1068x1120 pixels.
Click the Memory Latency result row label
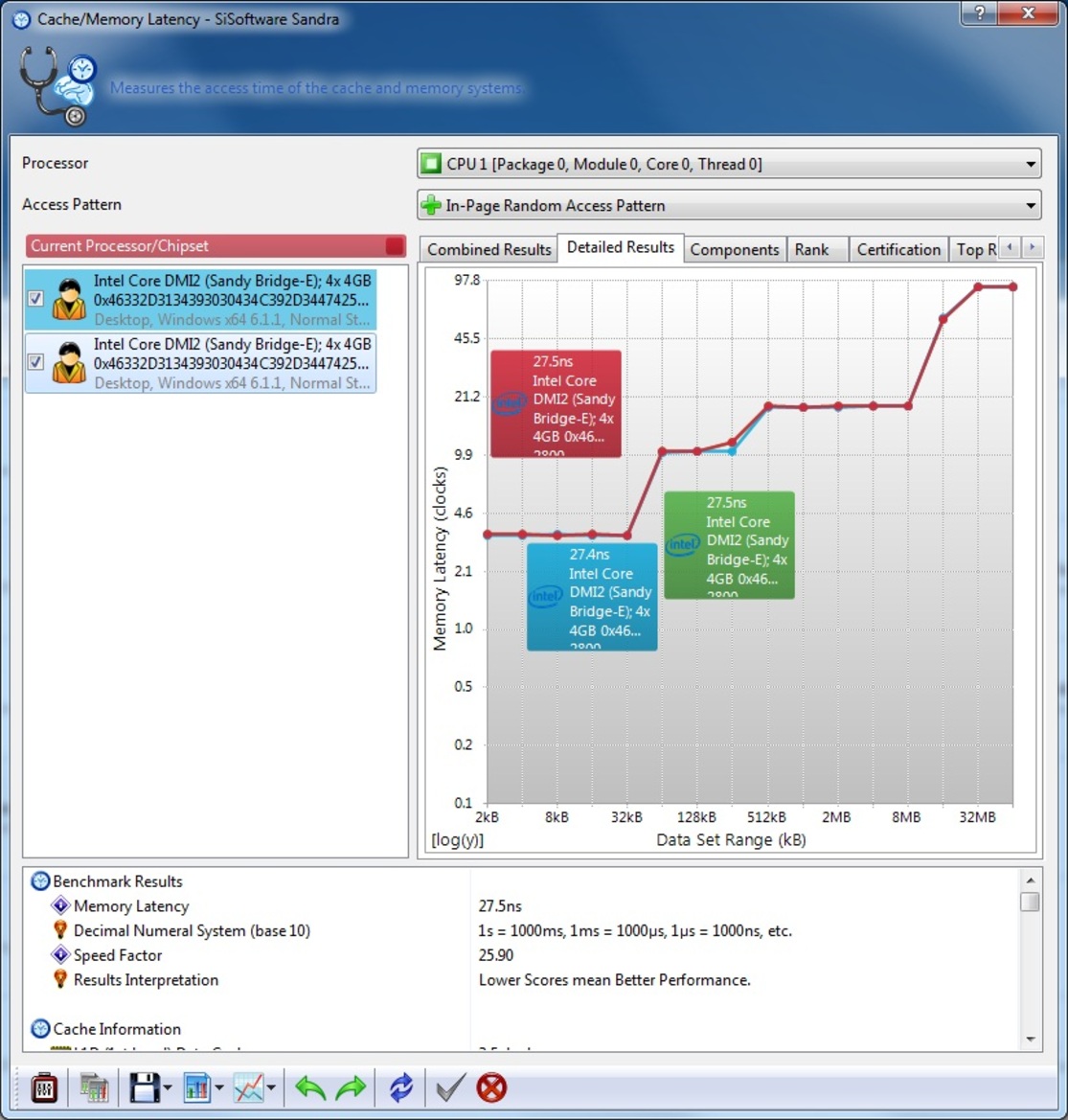click(x=131, y=905)
